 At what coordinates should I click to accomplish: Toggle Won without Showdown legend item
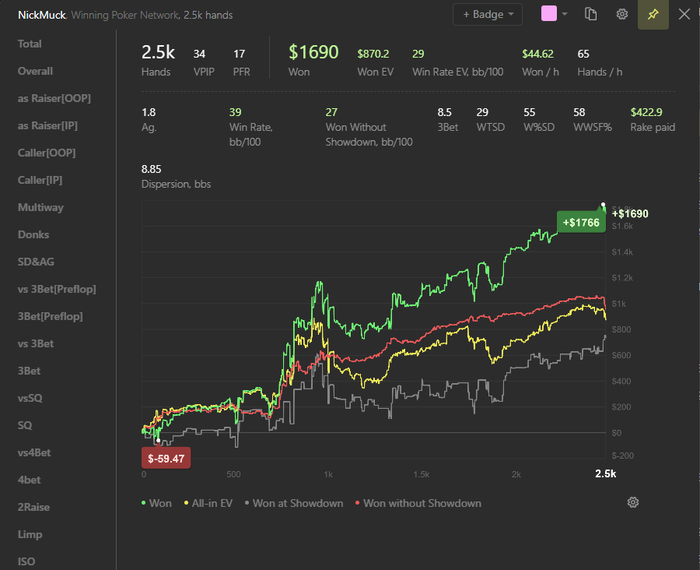pos(416,503)
